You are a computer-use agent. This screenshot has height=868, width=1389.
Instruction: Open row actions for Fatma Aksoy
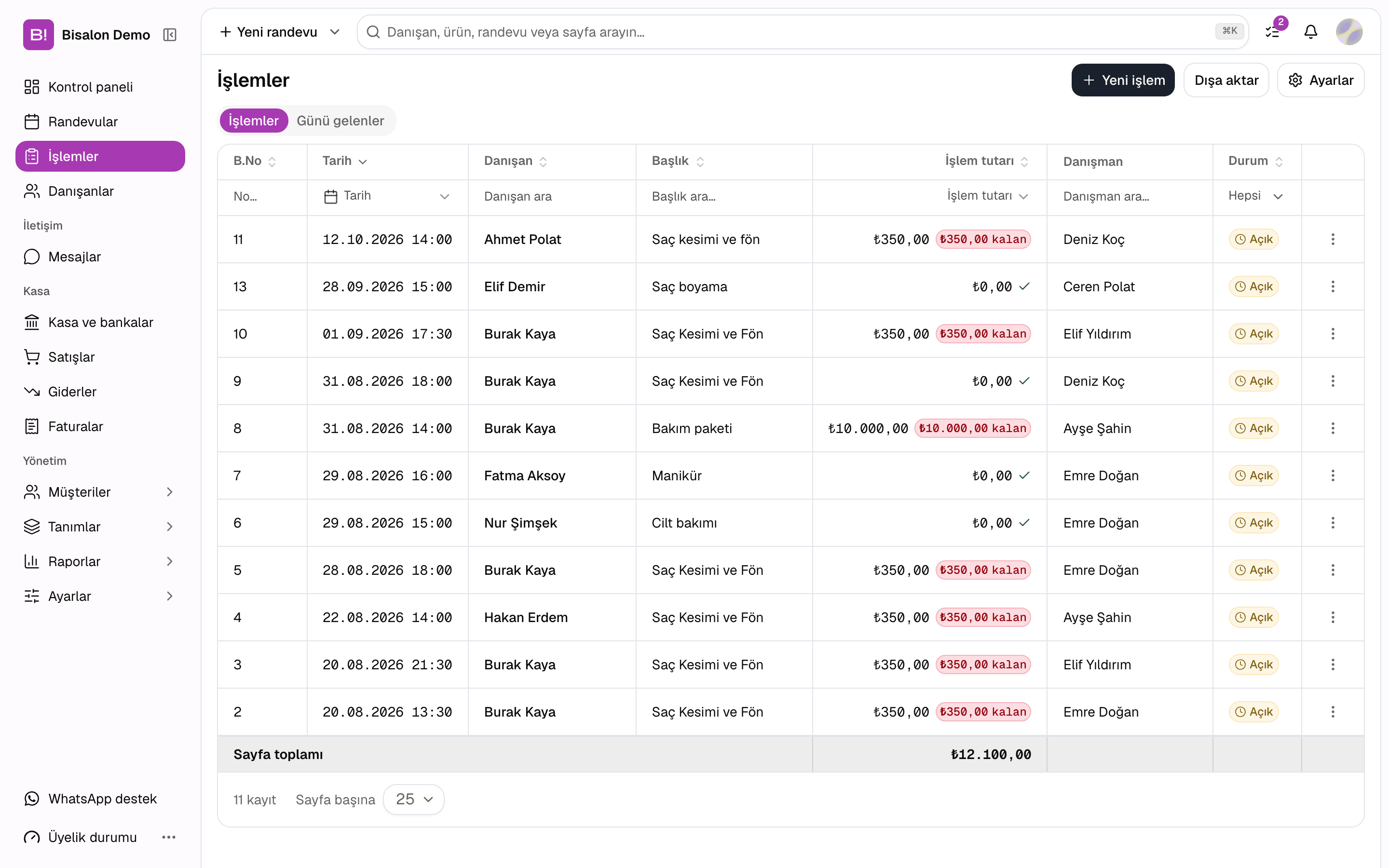[1332, 475]
